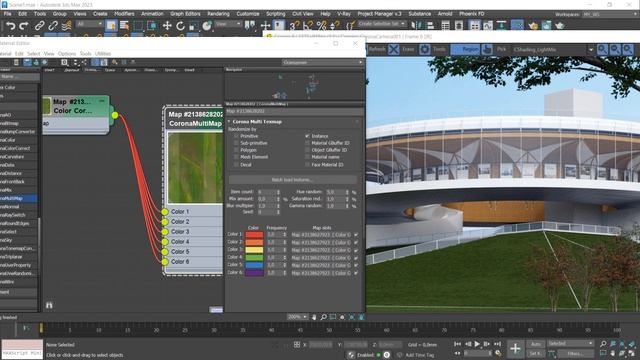This screenshot has height=360, width=640.
Task: Open the red Color 1 swatch
Action: 254,235
